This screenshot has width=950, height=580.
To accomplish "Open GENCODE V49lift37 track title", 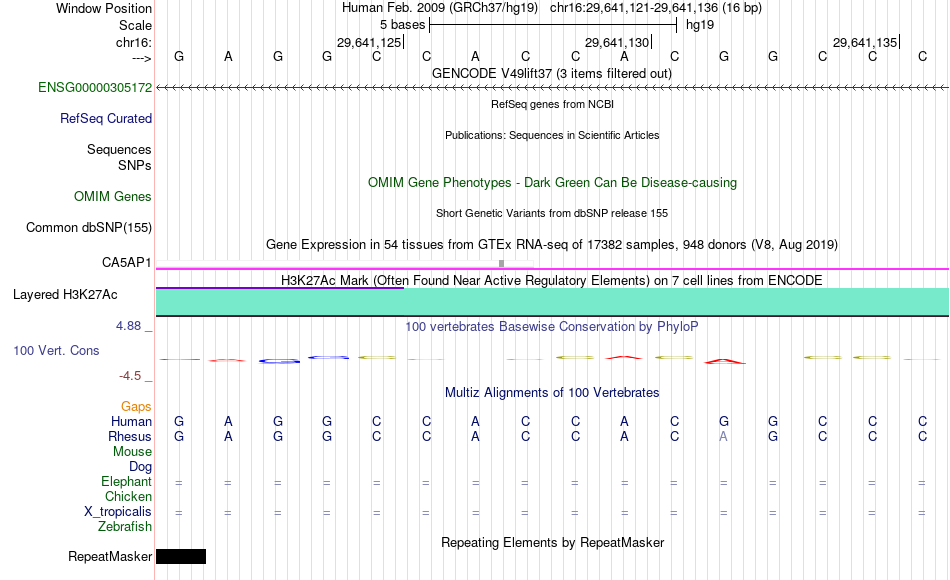I will (x=552, y=73).
